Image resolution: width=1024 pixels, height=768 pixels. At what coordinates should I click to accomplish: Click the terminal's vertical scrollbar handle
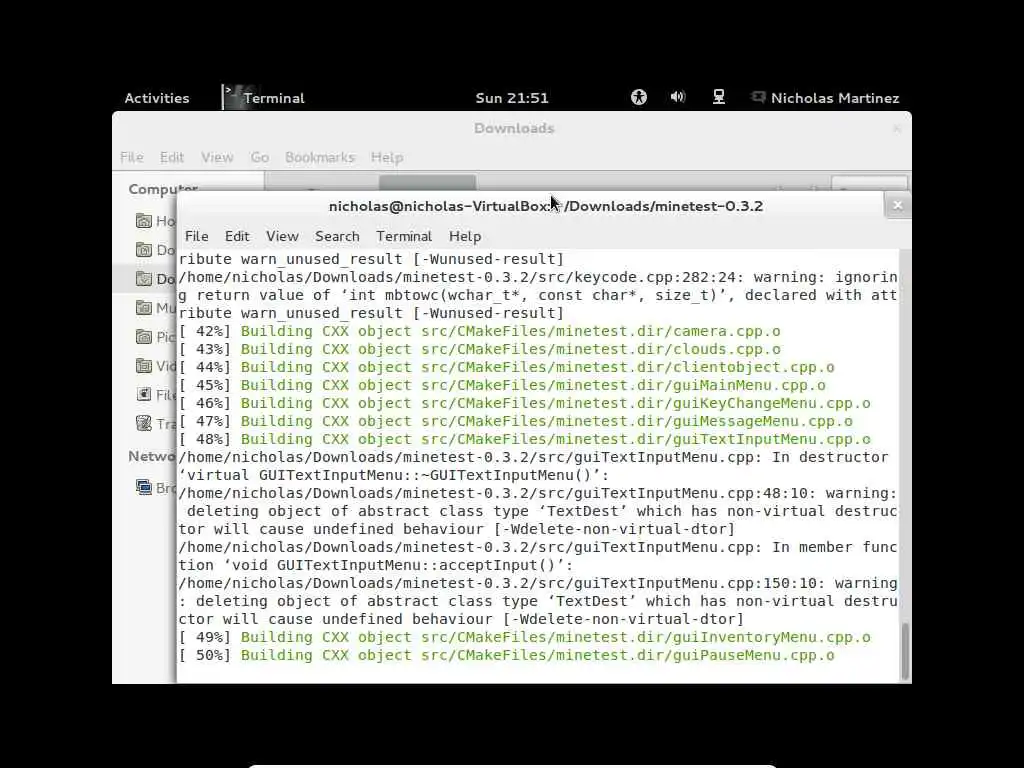coord(904,652)
